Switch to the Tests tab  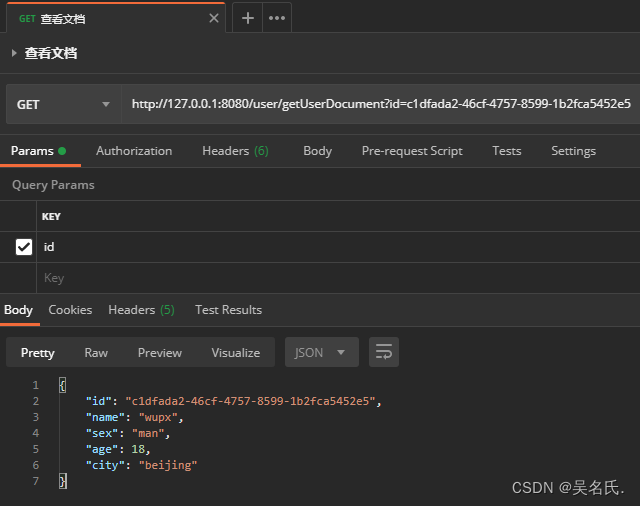point(506,151)
